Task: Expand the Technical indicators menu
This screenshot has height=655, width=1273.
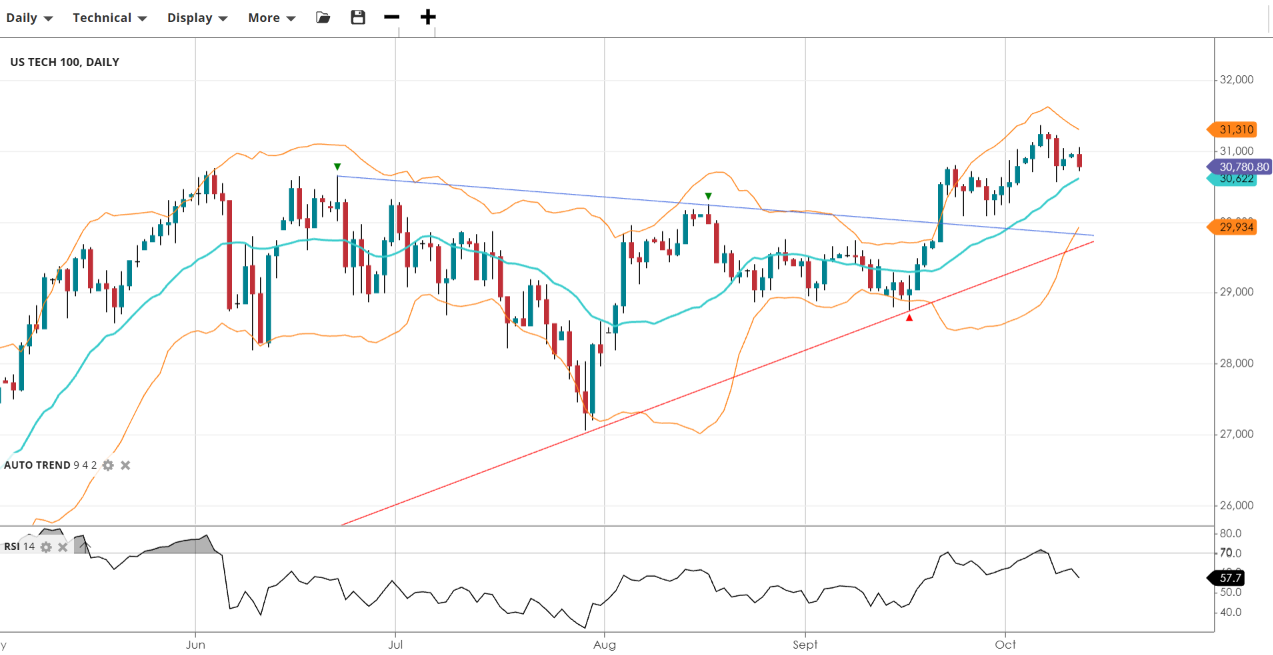Action: [110, 18]
